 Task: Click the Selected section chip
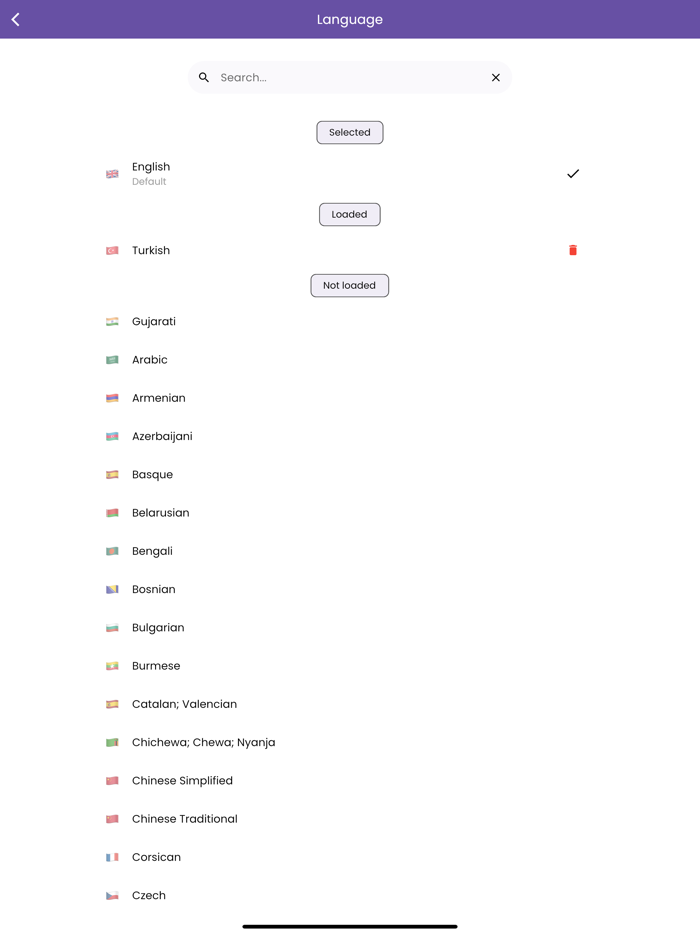tap(349, 132)
